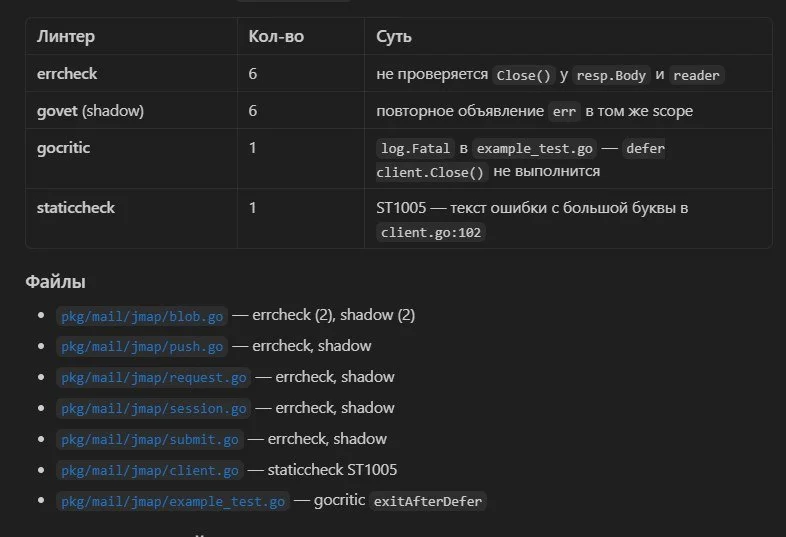Click the exitAfterDefer code label
The height and width of the screenshot is (537, 786).
(428, 501)
